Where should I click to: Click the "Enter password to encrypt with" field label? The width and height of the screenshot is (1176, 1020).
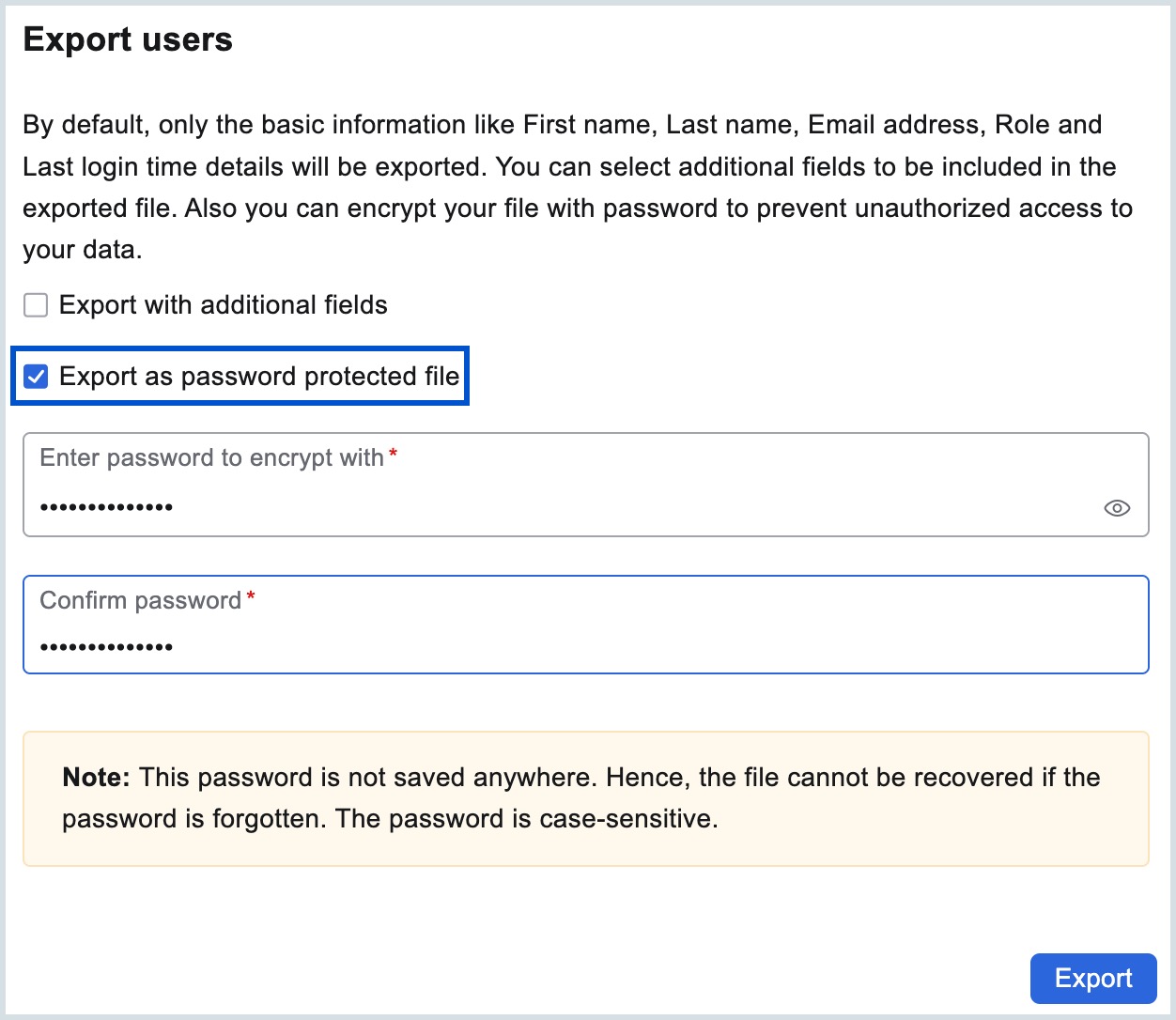211,457
